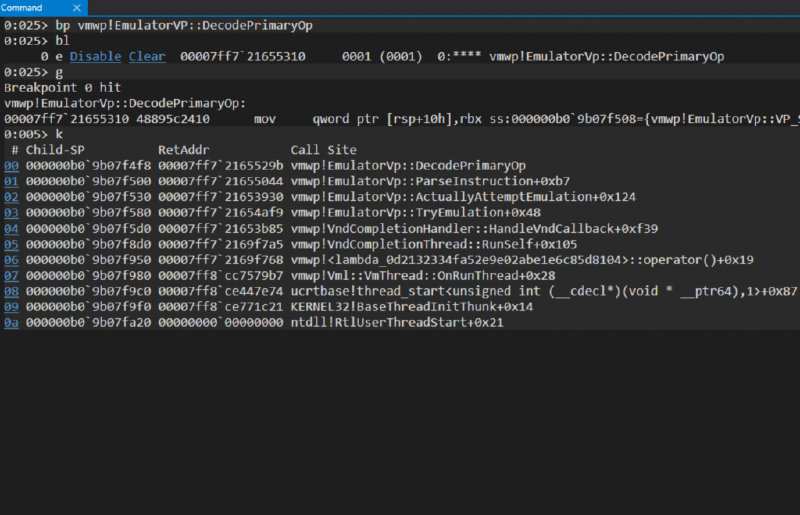This screenshot has width=800, height=515.
Task: Click call site HandleVndCallback+0xf39
Action: click(474, 229)
